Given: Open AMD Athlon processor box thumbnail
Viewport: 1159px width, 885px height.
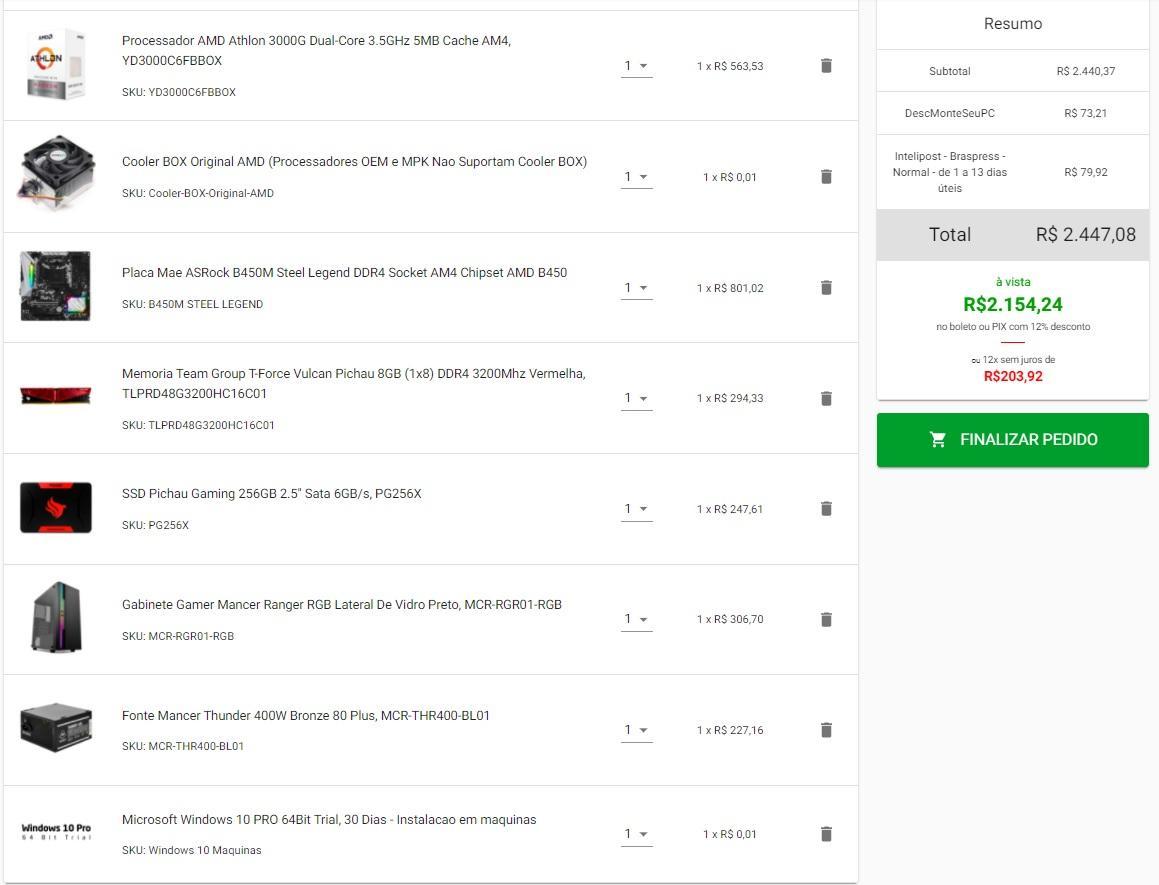Looking at the screenshot, I should pos(56,64).
